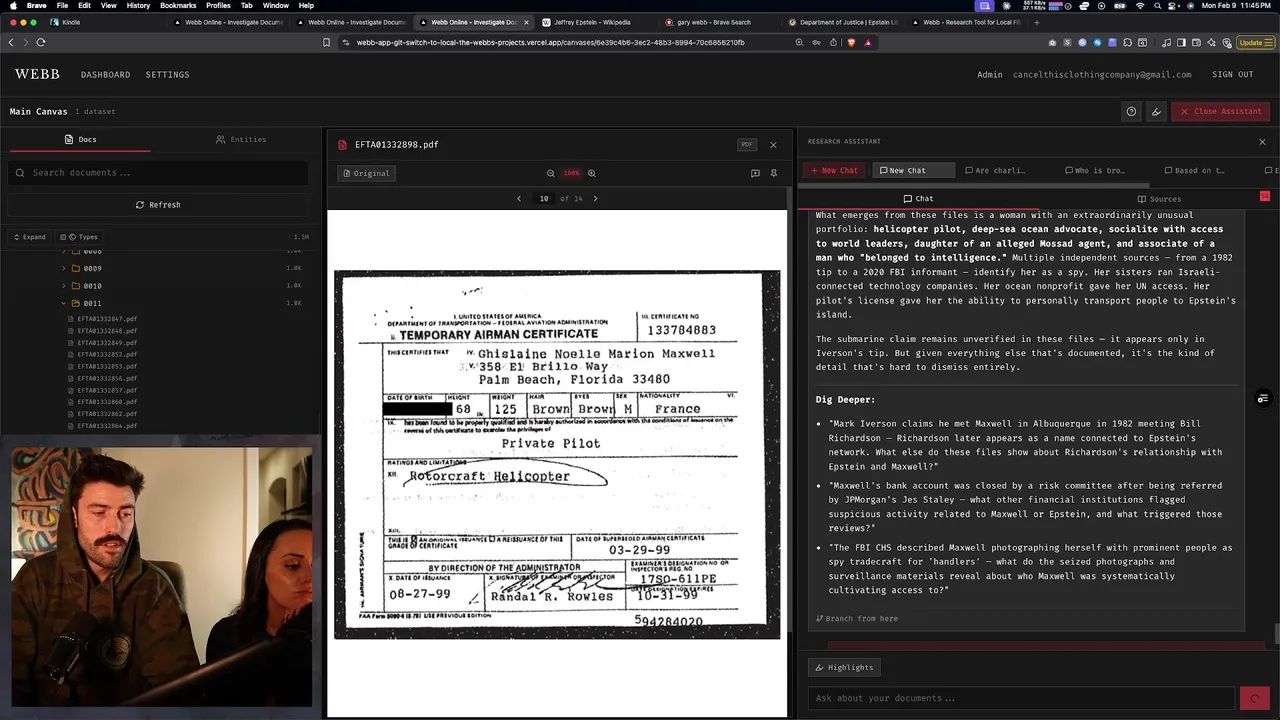Open file EFTA01332862.pdf
The width and height of the screenshot is (1280, 720).
click(107, 414)
